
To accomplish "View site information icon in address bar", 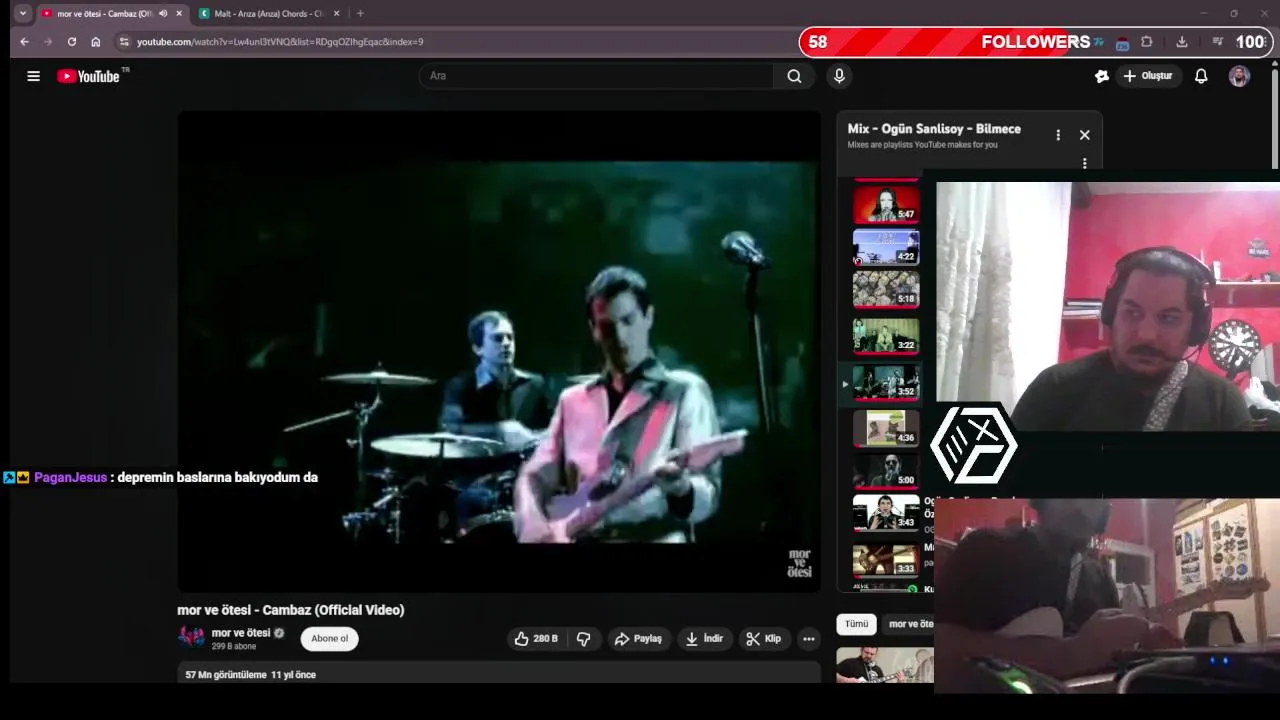I will (124, 42).
